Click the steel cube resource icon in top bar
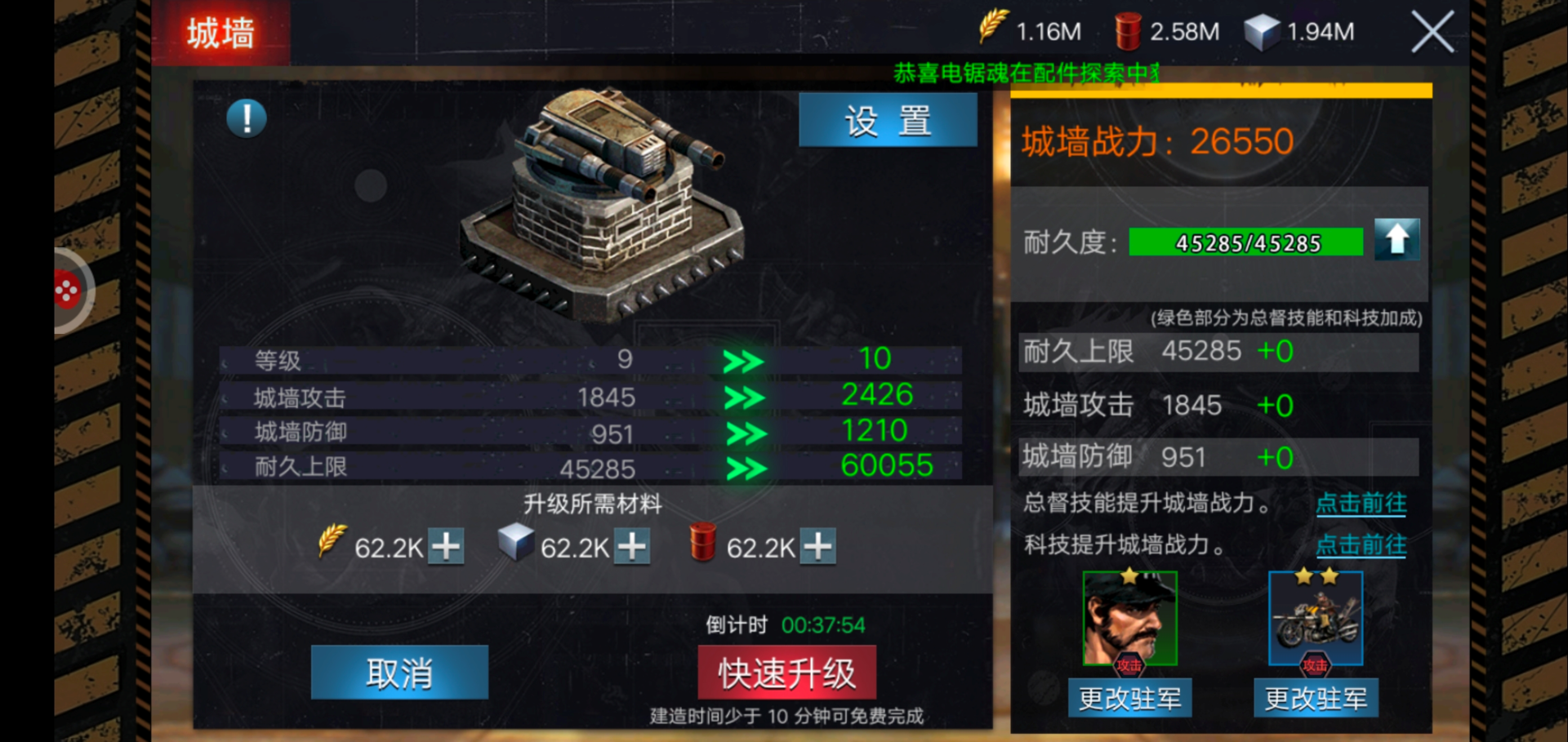Viewport: 1568px width, 742px height. point(1261,33)
